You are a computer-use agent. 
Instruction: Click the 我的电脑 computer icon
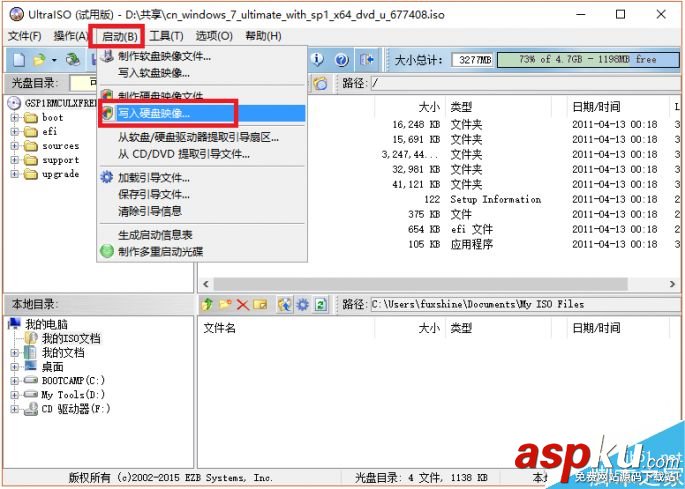coord(14,324)
